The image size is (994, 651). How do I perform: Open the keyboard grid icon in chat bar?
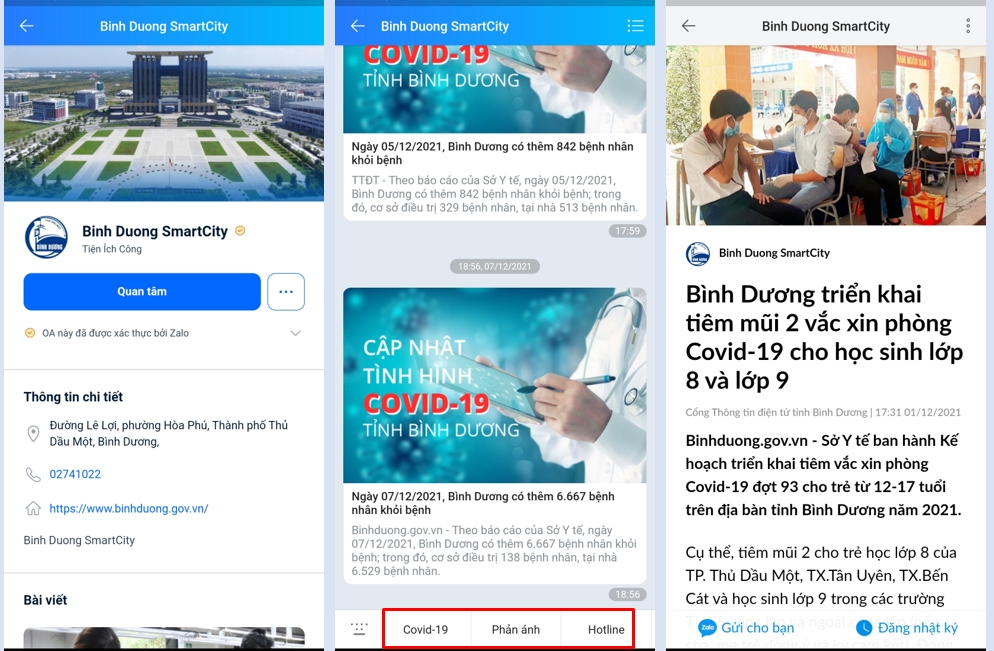[x=359, y=629]
